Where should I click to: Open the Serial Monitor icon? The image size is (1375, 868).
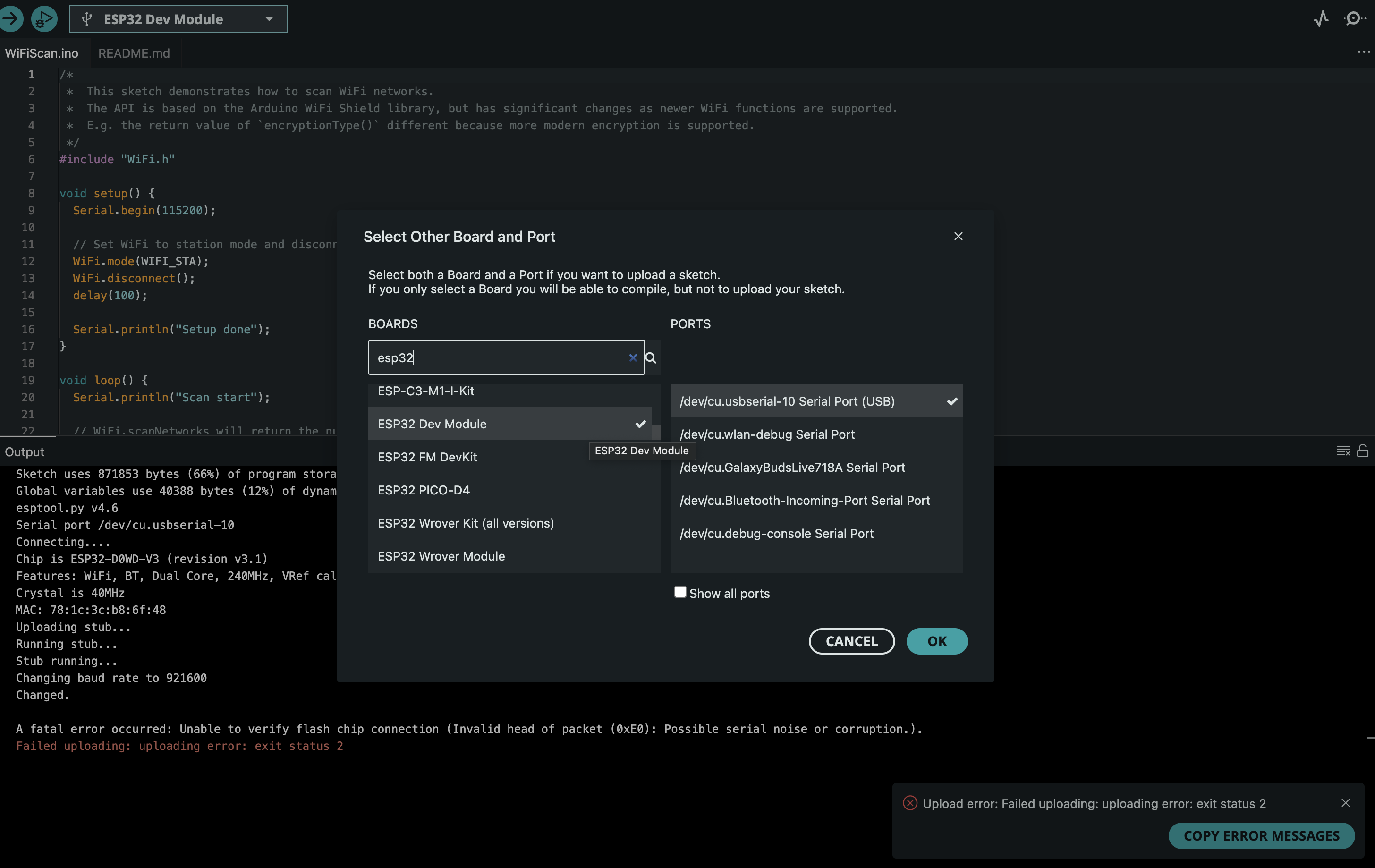(x=1354, y=19)
